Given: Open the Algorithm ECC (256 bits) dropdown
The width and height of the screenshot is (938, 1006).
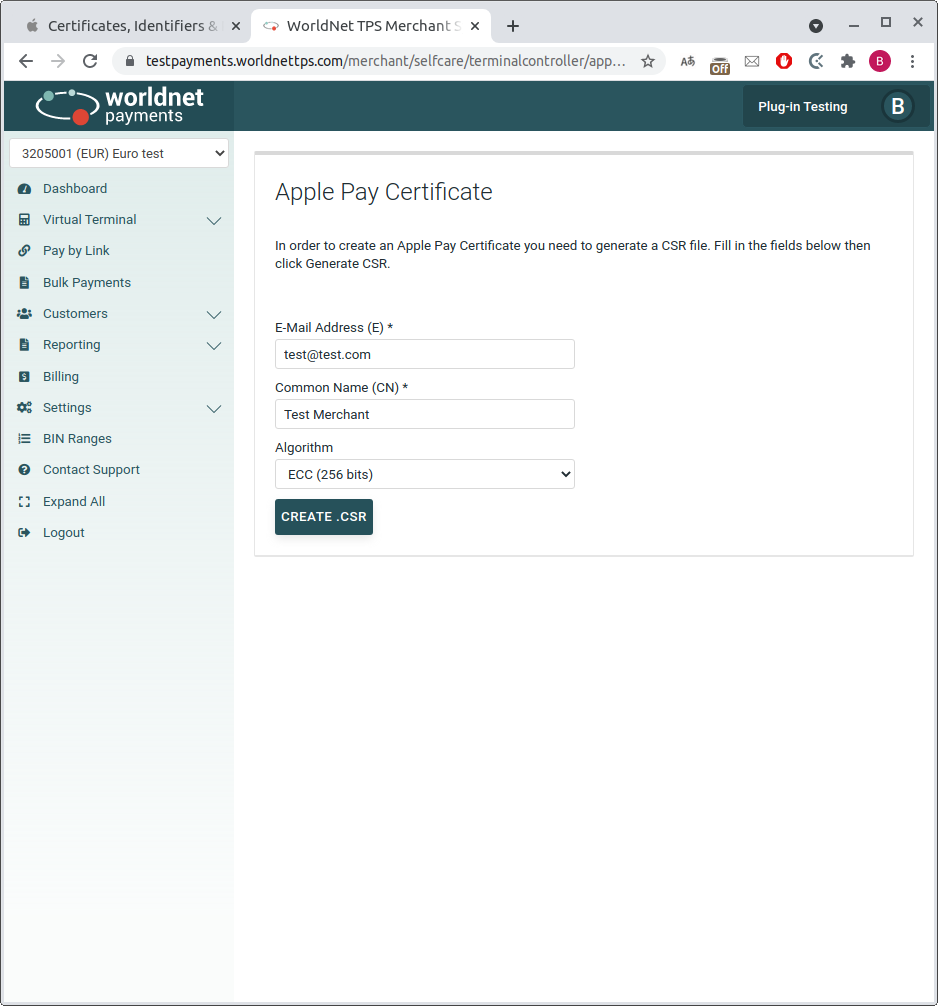Looking at the screenshot, I should tap(424, 474).
